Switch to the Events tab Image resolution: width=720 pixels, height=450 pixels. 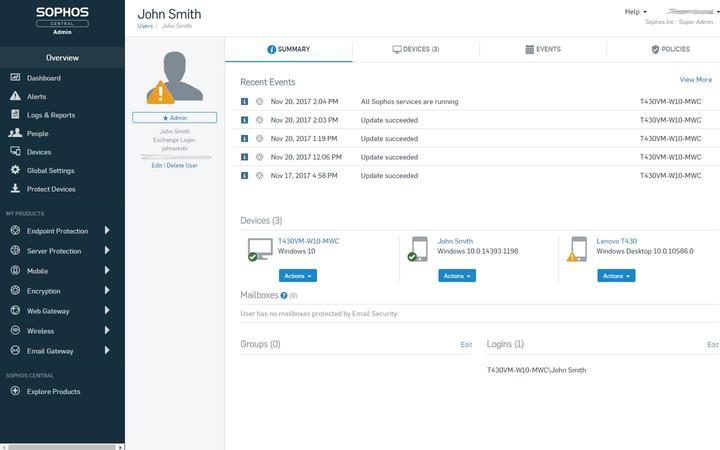click(543, 49)
